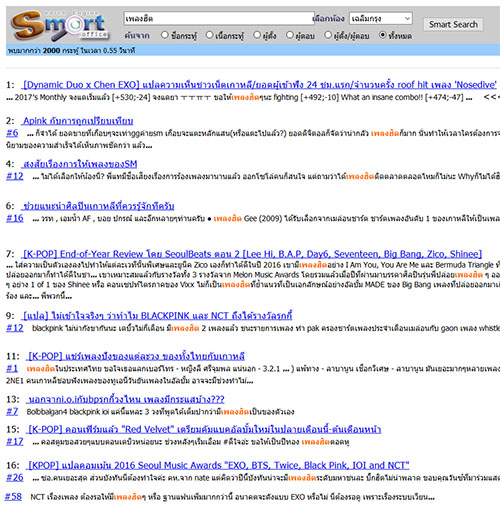Open the Red Velvet comeback result
This screenshot has width=500, height=510.
click(x=204, y=429)
